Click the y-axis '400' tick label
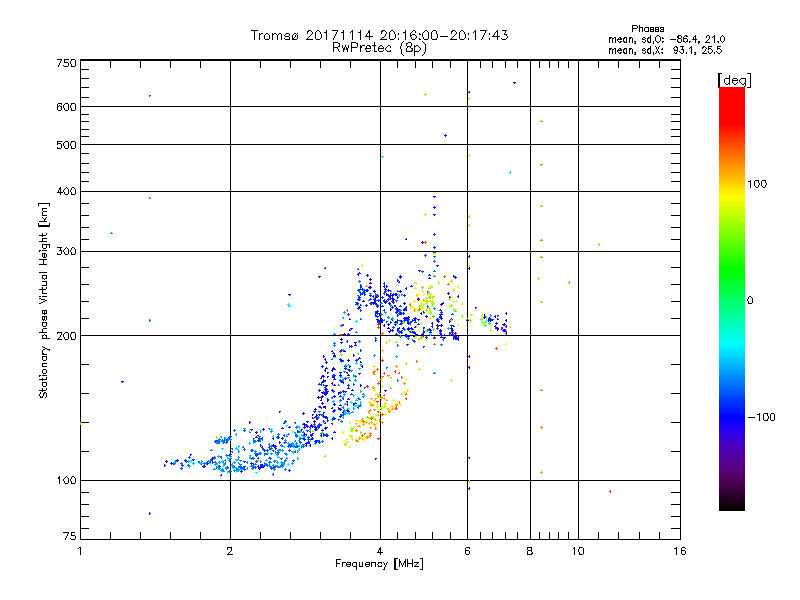This screenshot has height=600, width=800. click(66, 191)
